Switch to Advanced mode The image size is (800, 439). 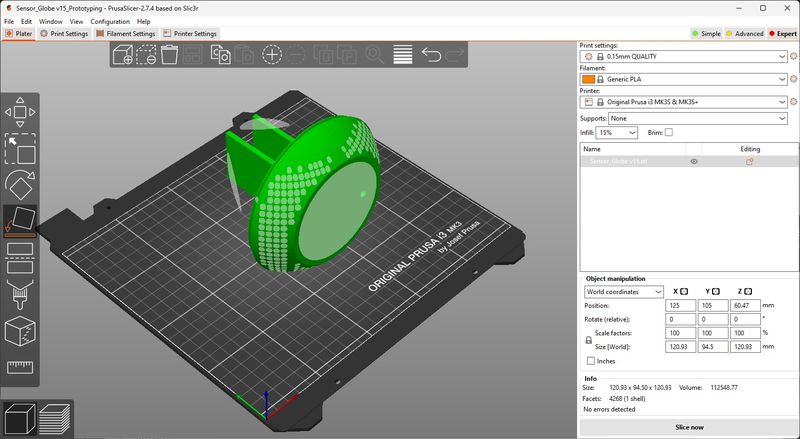point(744,33)
